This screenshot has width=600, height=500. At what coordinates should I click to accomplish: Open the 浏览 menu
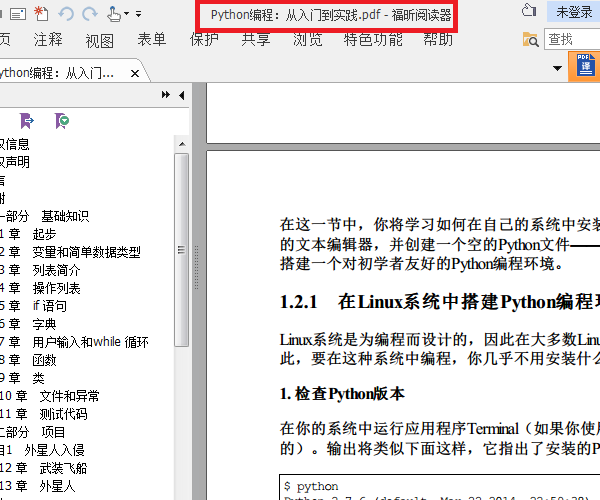(308, 39)
